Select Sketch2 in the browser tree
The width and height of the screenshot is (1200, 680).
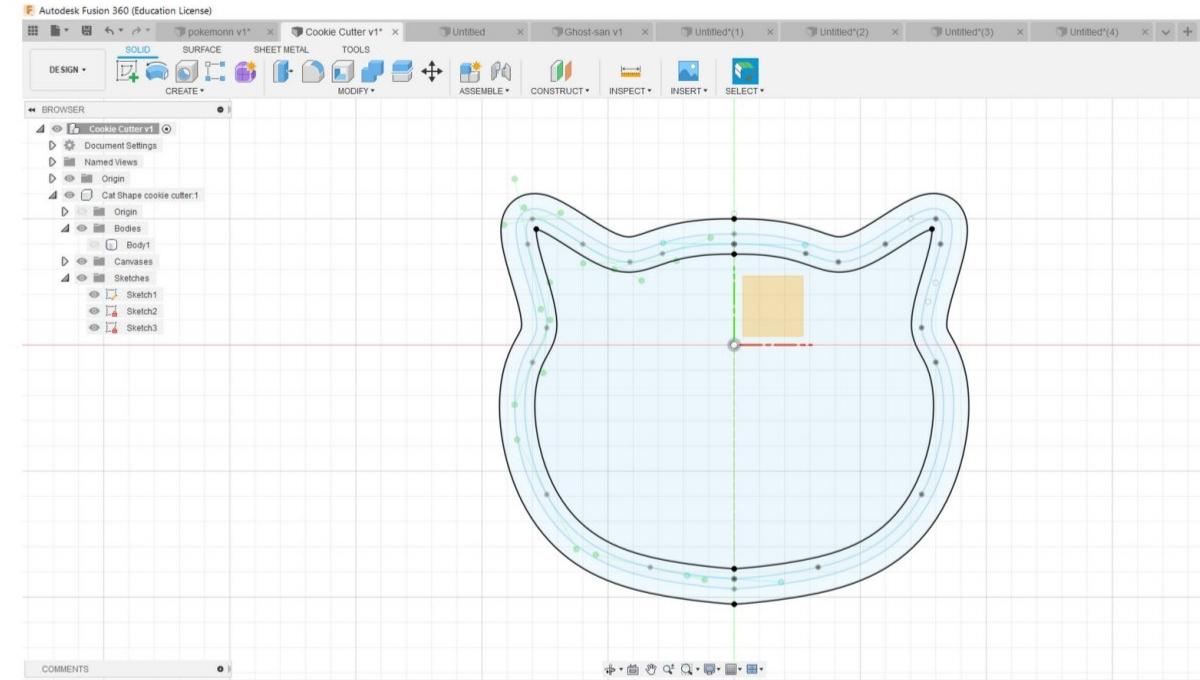click(142, 311)
